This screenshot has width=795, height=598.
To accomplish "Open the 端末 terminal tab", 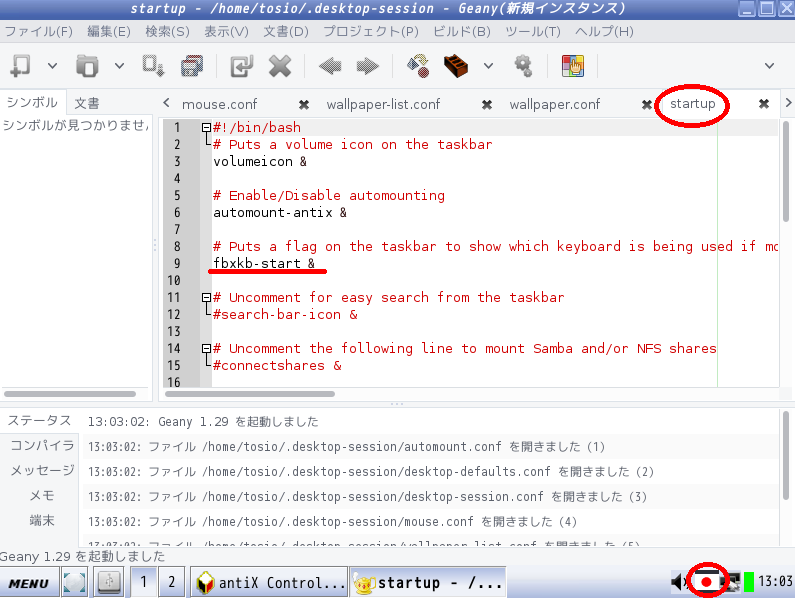I will 42,520.
